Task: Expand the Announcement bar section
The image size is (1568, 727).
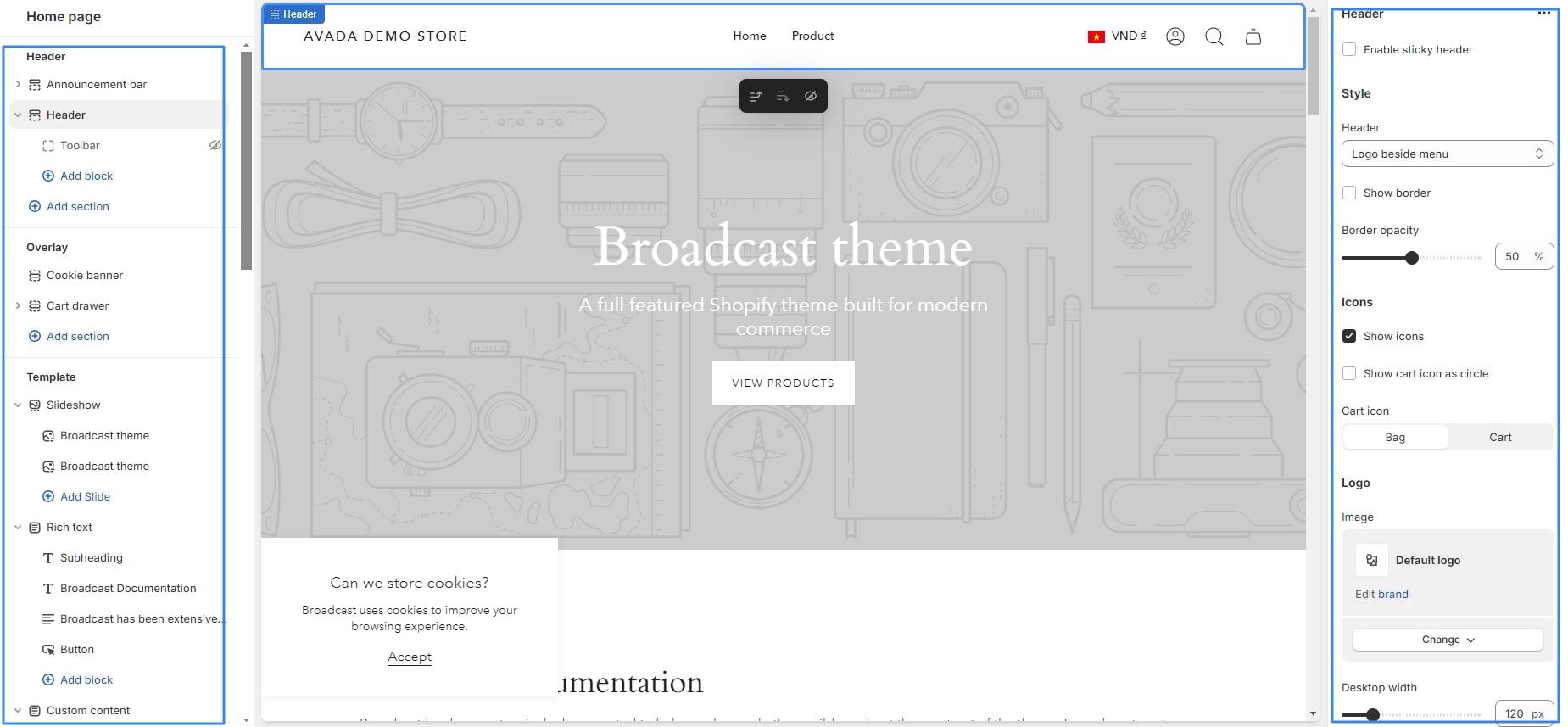Action: 18,84
